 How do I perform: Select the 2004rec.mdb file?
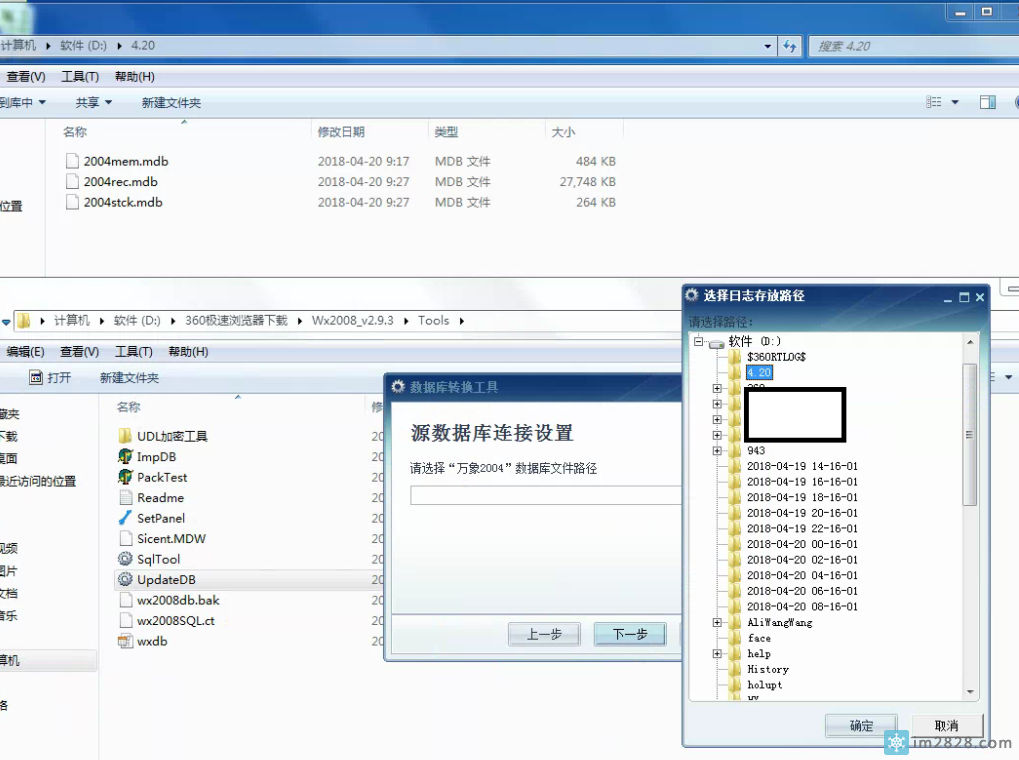pos(120,182)
